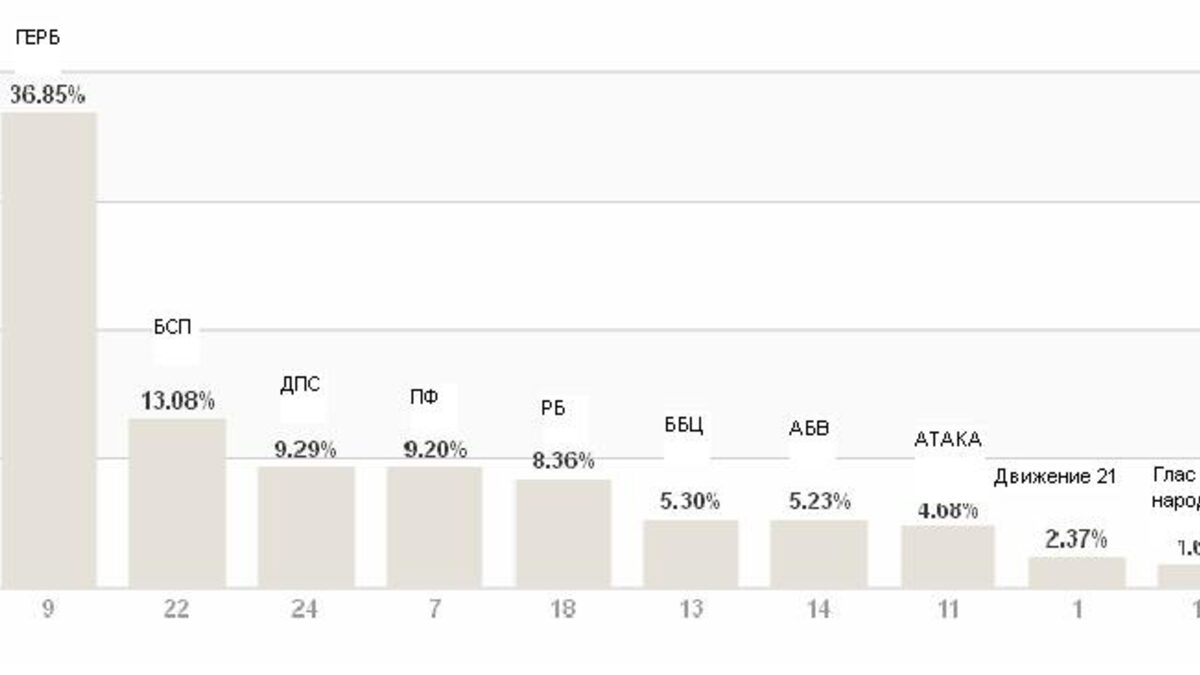The image size is (1200, 675).
Task: Click the РБ bar at 8.36%
Action: click(x=563, y=534)
